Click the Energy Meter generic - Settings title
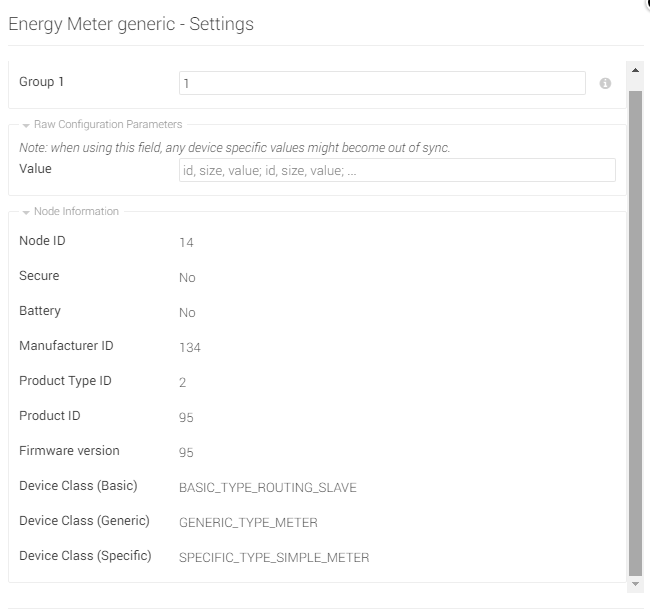Viewport: 650px width, 611px height. click(x=131, y=24)
